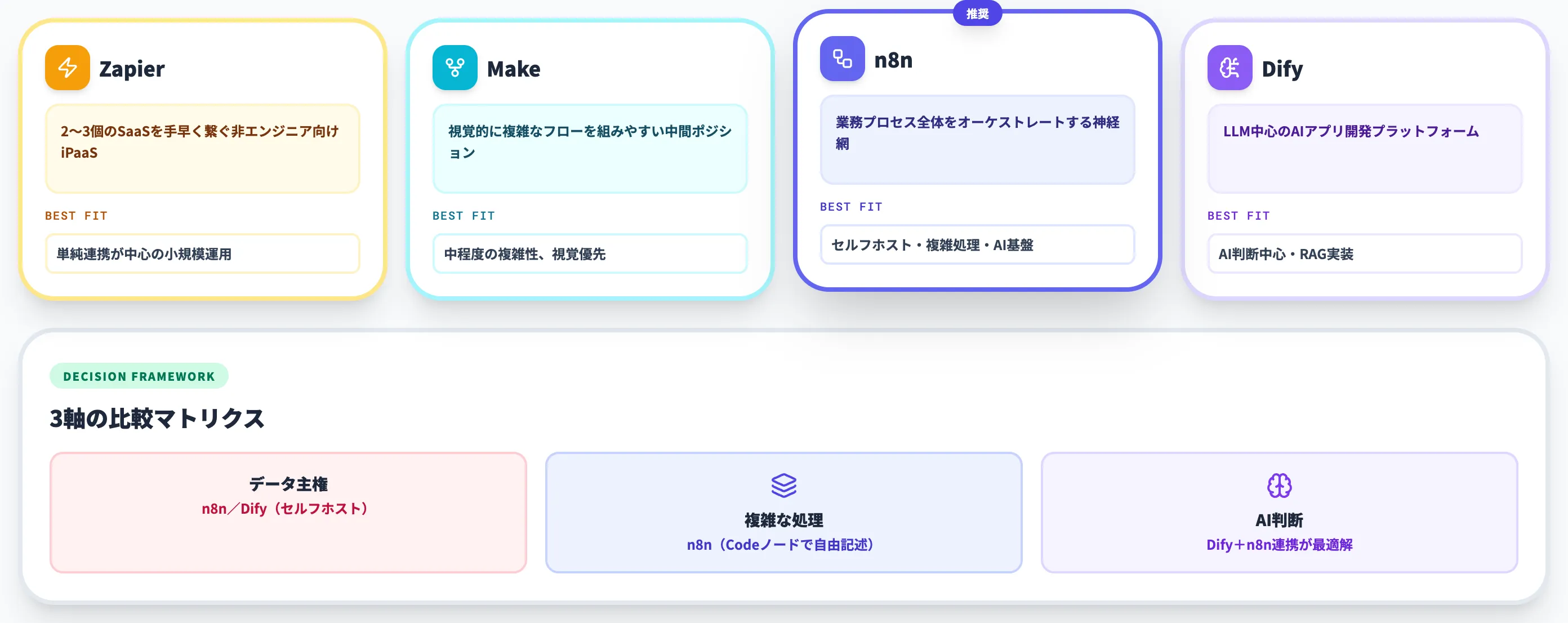Click the セルフホスト・複雑処理・AI基盤 box
The height and width of the screenshot is (623, 1568).
(x=977, y=244)
